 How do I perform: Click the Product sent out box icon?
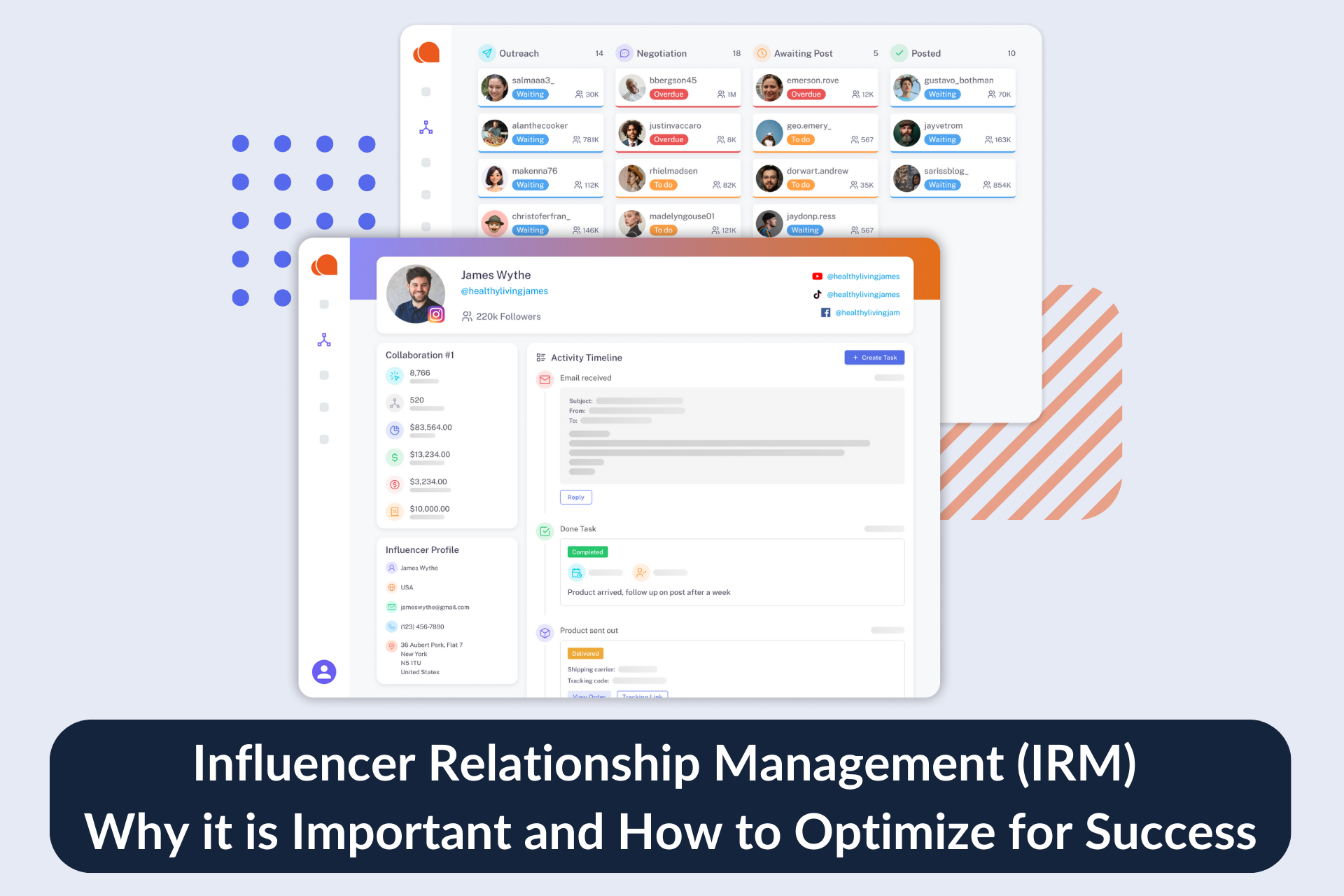545,633
